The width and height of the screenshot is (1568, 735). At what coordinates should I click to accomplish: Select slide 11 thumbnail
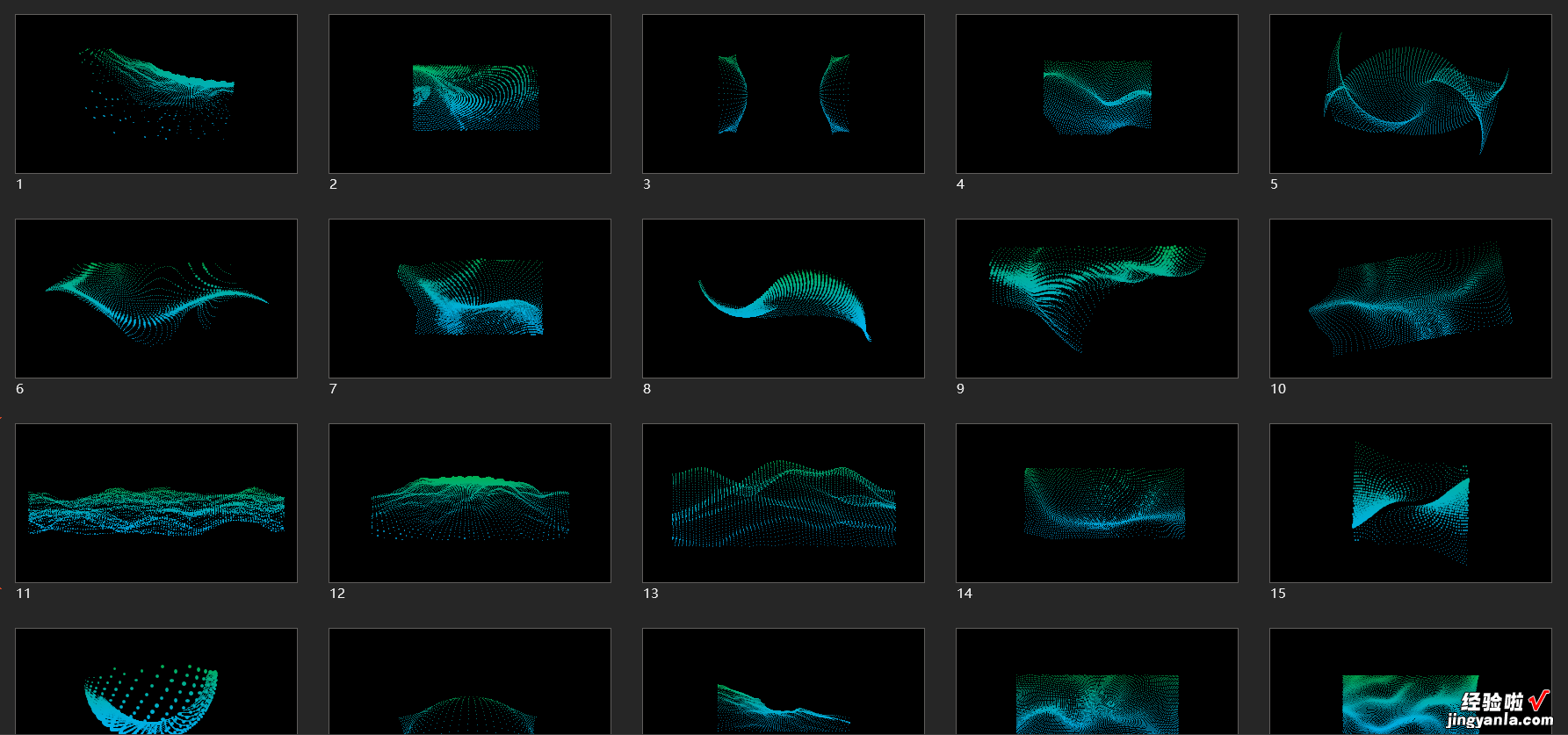pos(156,503)
